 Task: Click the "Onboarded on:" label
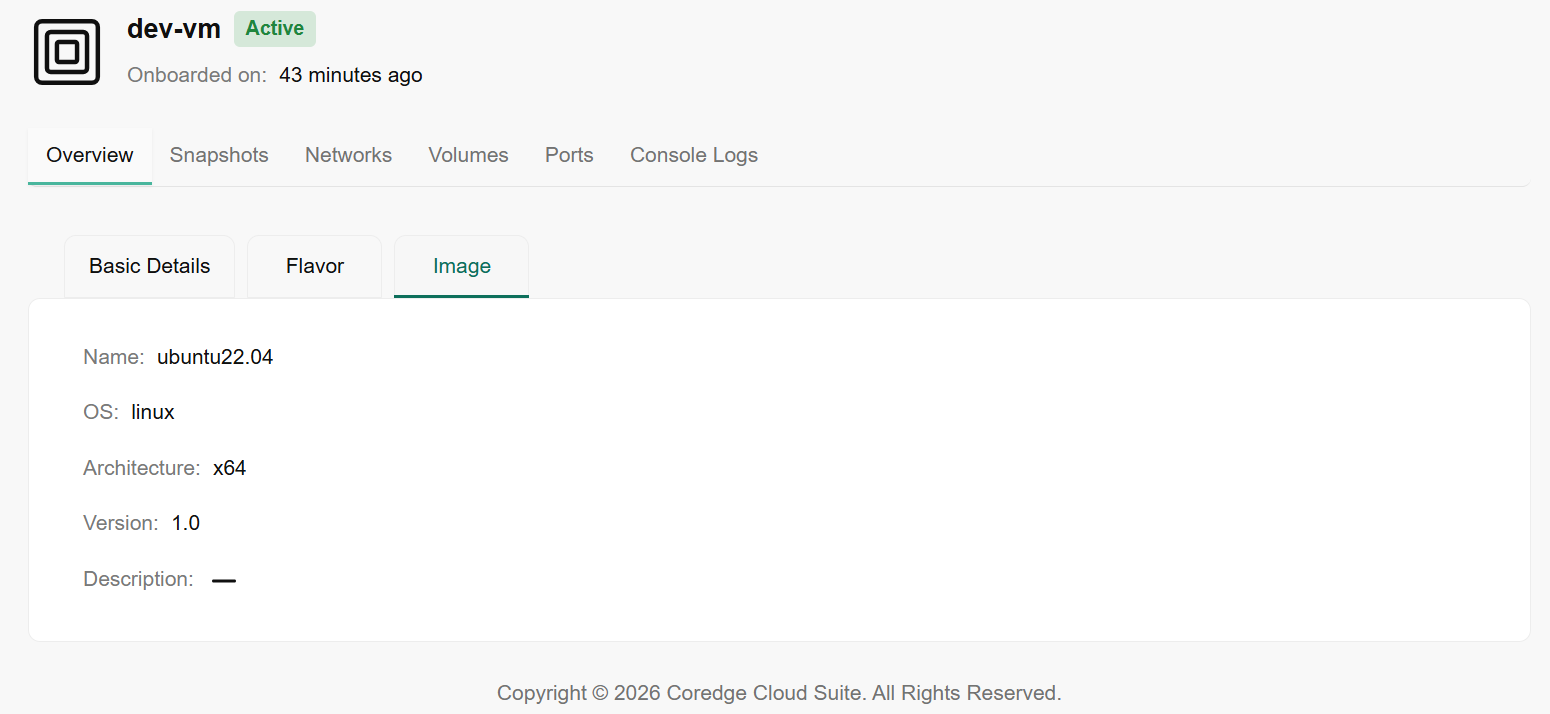point(197,75)
